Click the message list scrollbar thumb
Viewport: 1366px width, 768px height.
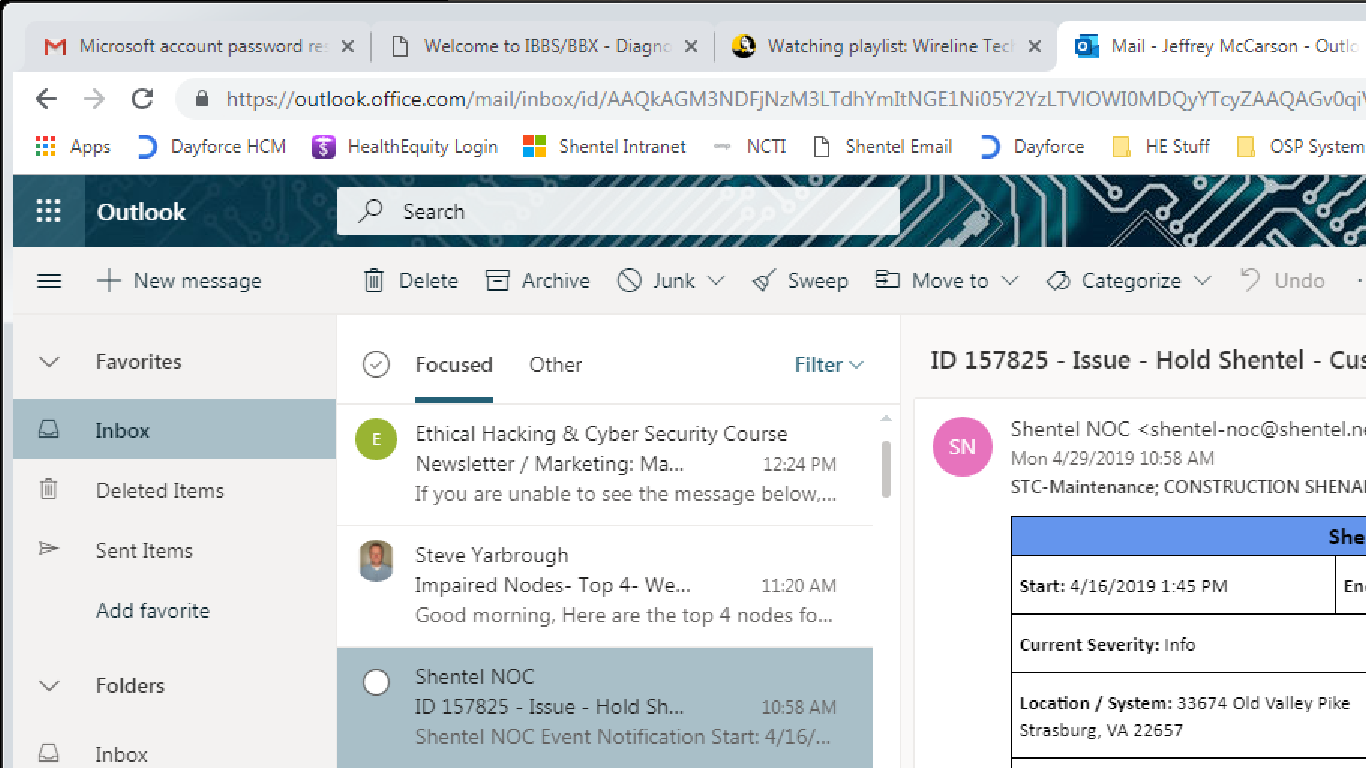pos(886,470)
